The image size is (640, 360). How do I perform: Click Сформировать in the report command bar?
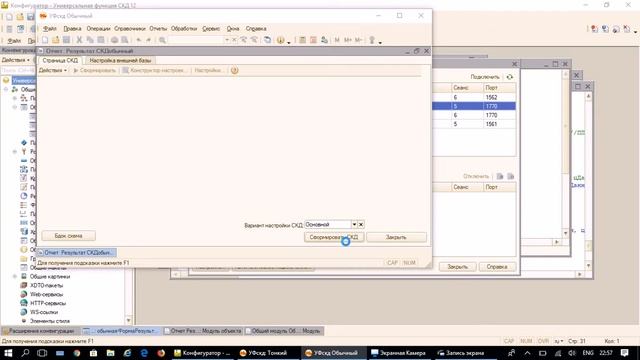tap(95, 71)
